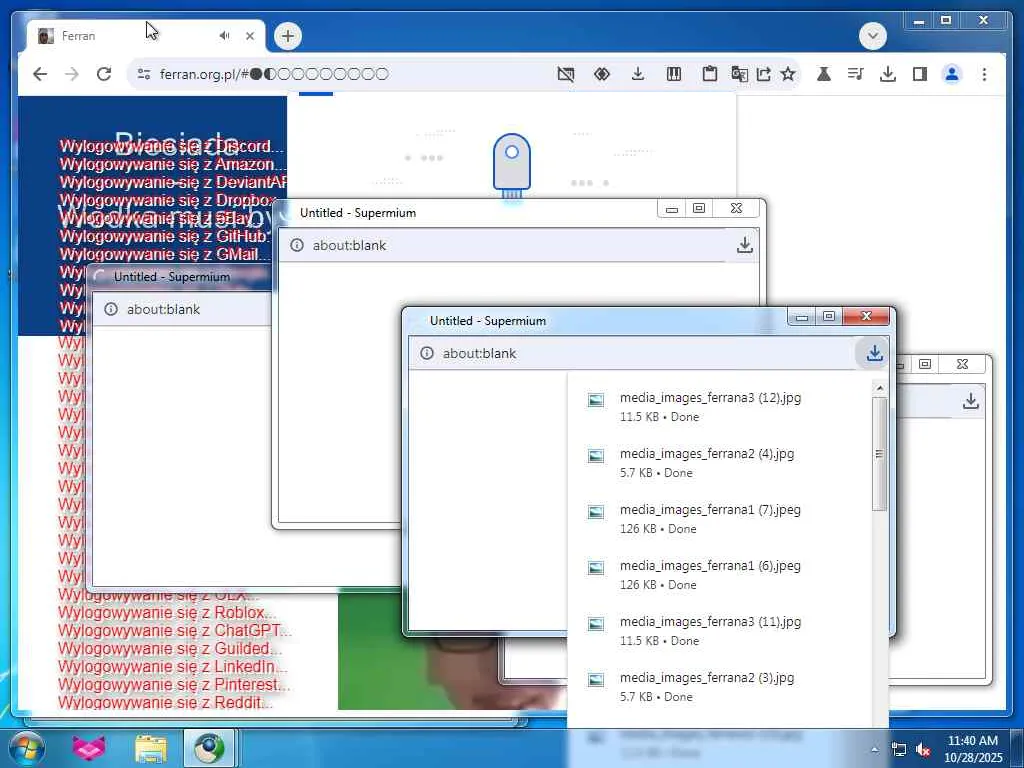Screen dimensions: 1024x768
Task: Open site information icon in main address bar
Action: 144,74
